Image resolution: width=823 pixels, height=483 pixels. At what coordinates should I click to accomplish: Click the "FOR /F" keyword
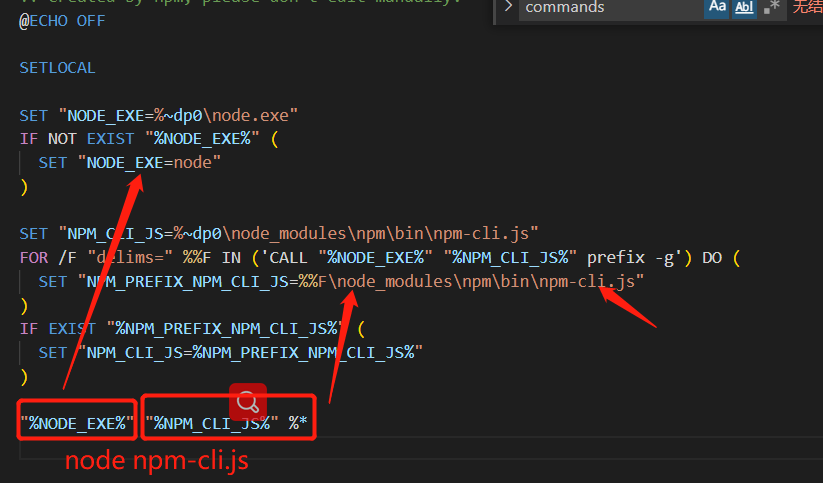(x=48, y=258)
